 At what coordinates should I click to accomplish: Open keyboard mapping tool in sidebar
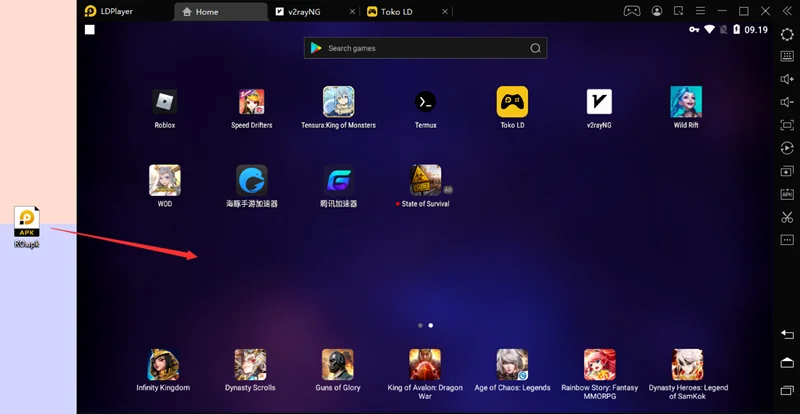(x=787, y=56)
